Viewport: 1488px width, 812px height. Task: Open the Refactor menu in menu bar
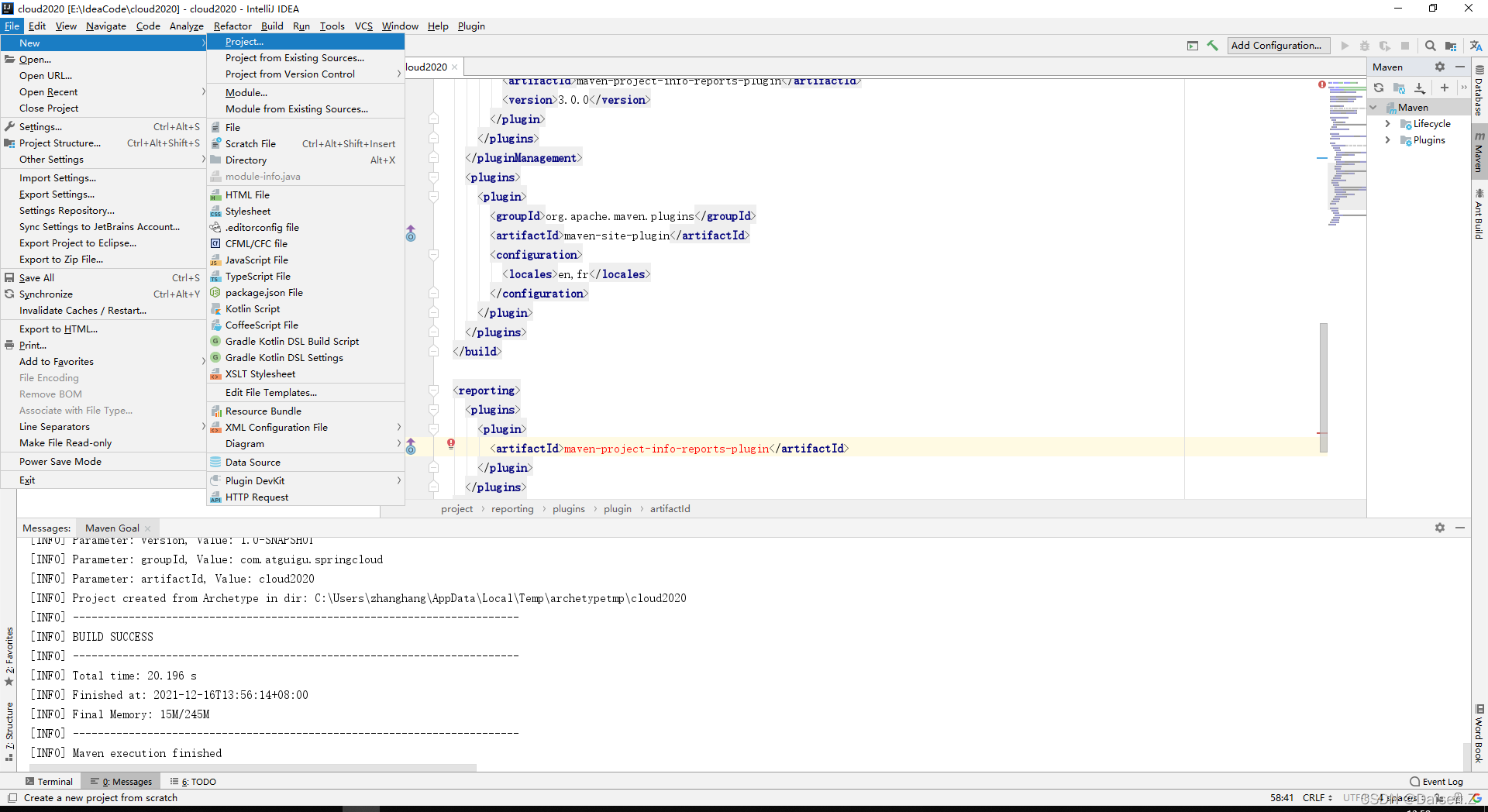tap(232, 26)
